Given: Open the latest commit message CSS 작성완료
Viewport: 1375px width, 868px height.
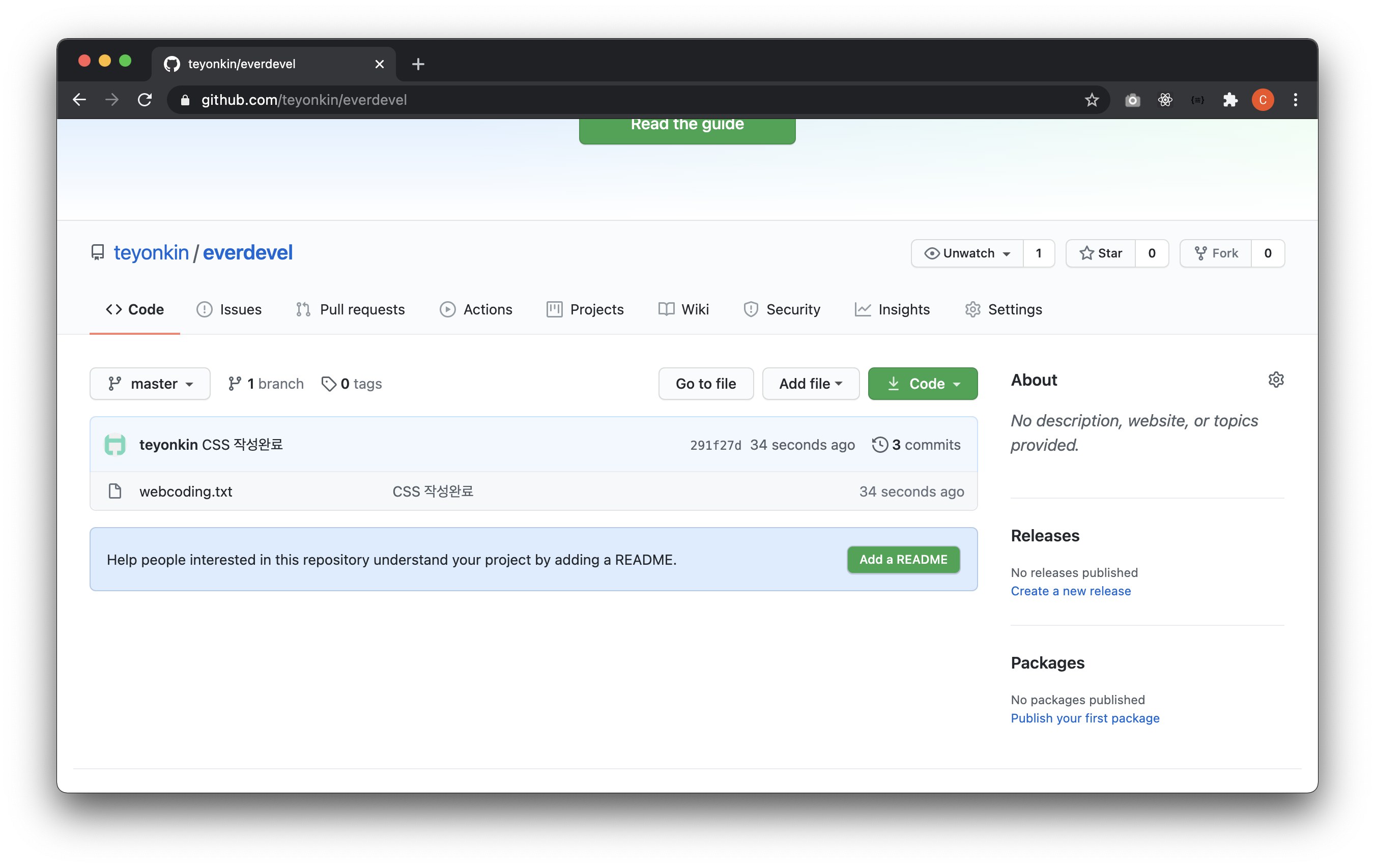Looking at the screenshot, I should tap(243, 444).
